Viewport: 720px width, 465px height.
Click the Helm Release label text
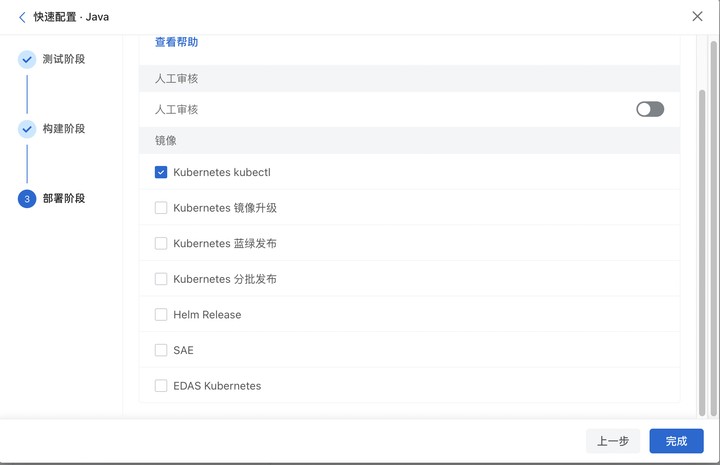[207, 315]
